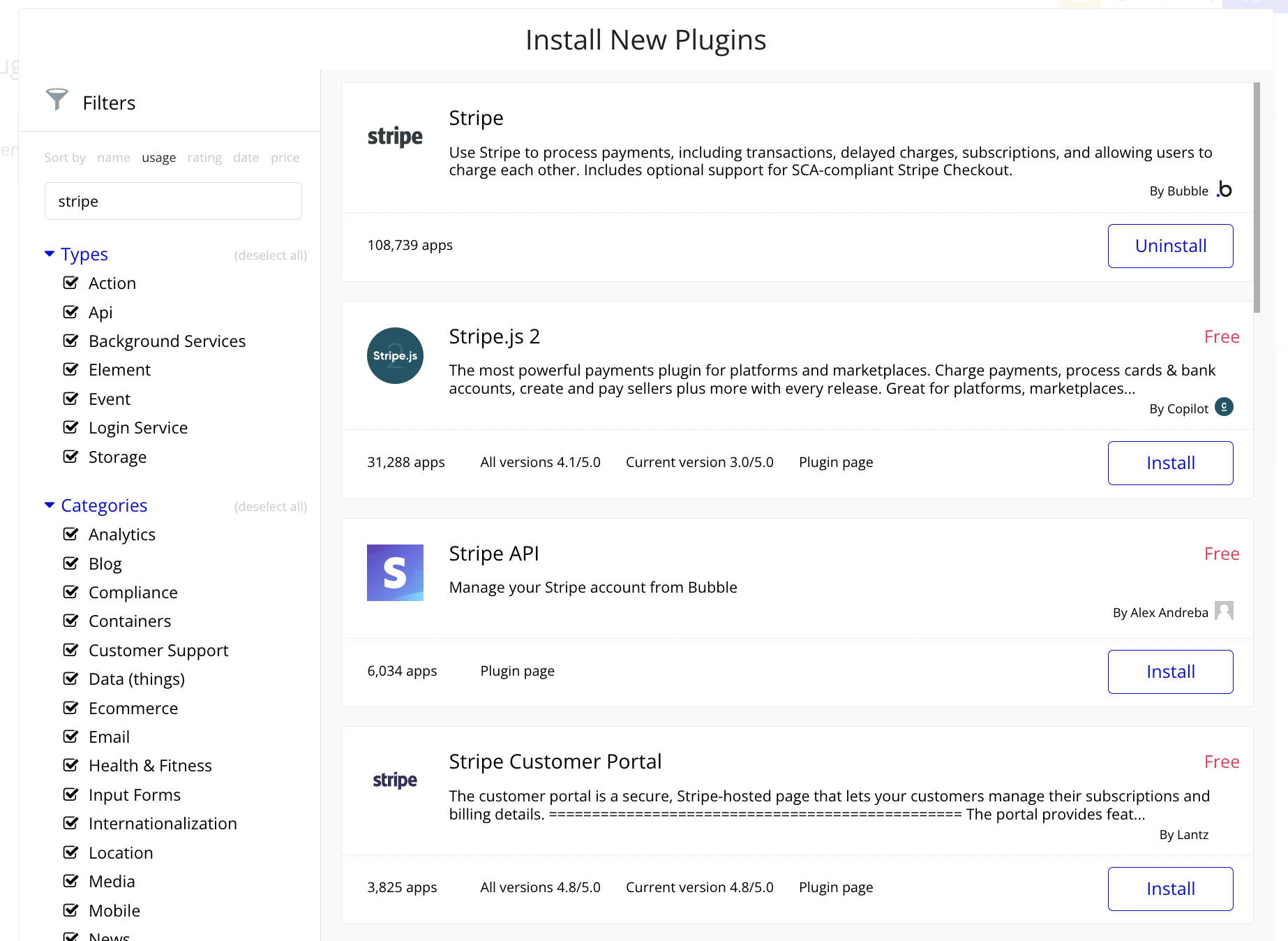Screen dimensions: 1288x941
Task: Collapse the Types filter section
Action: click(x=50, y=254)
